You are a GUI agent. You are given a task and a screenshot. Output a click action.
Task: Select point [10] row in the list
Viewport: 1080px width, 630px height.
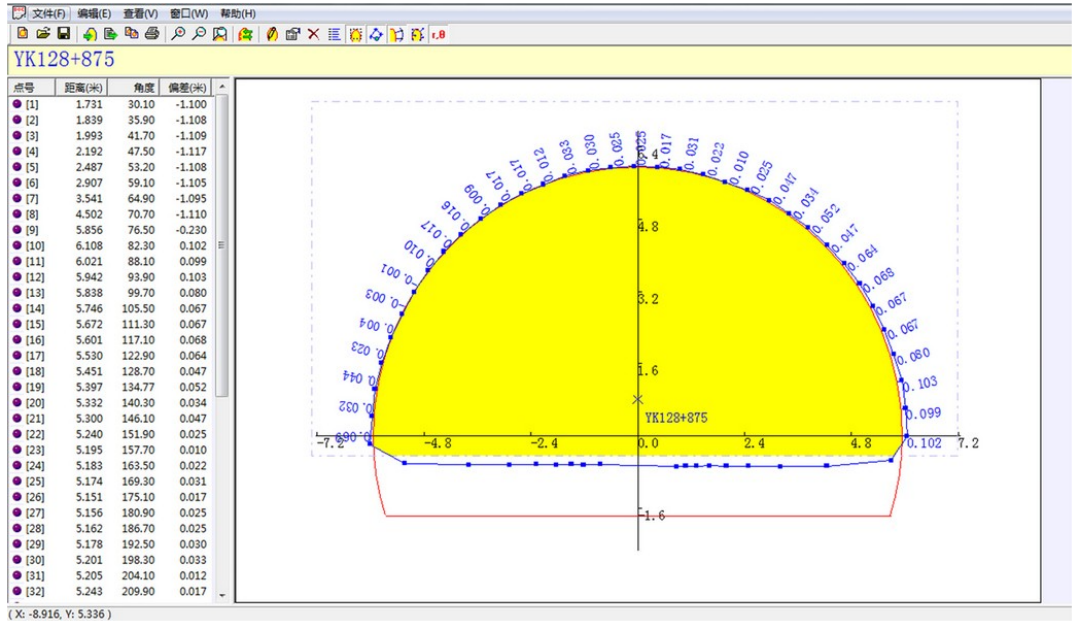(x=35, y=246)
